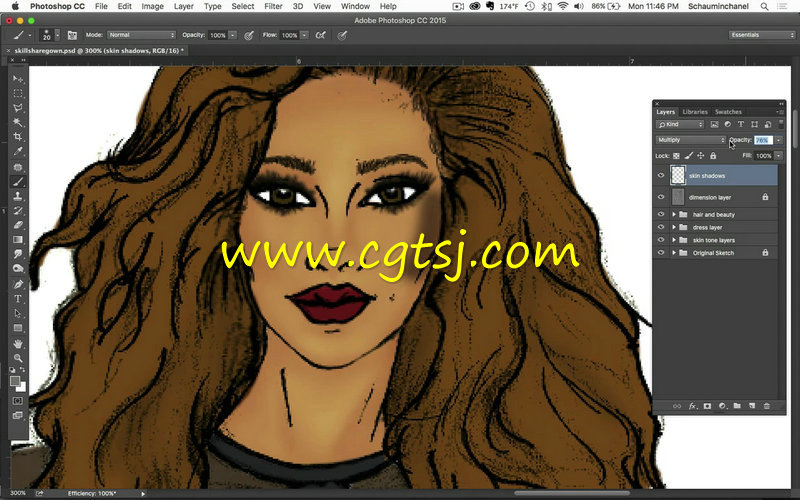Viewport: 800px width, 500px height.
Task: Click Add layer style fx icon
Action: (692, 406)
